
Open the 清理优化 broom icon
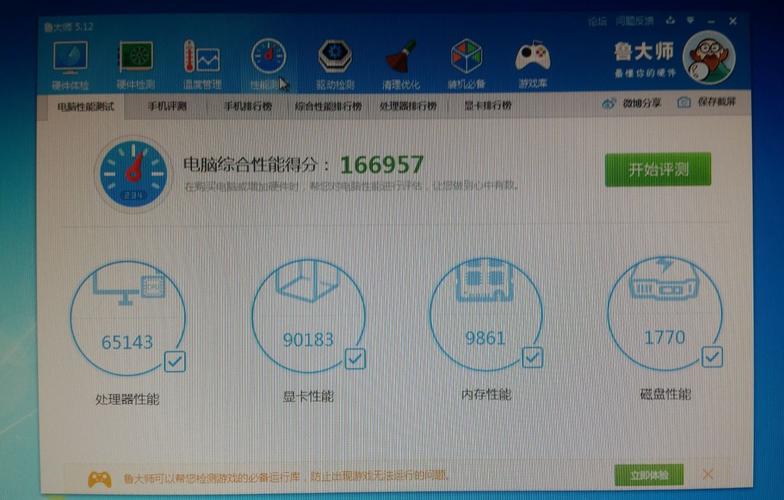[x=401, y=56]
